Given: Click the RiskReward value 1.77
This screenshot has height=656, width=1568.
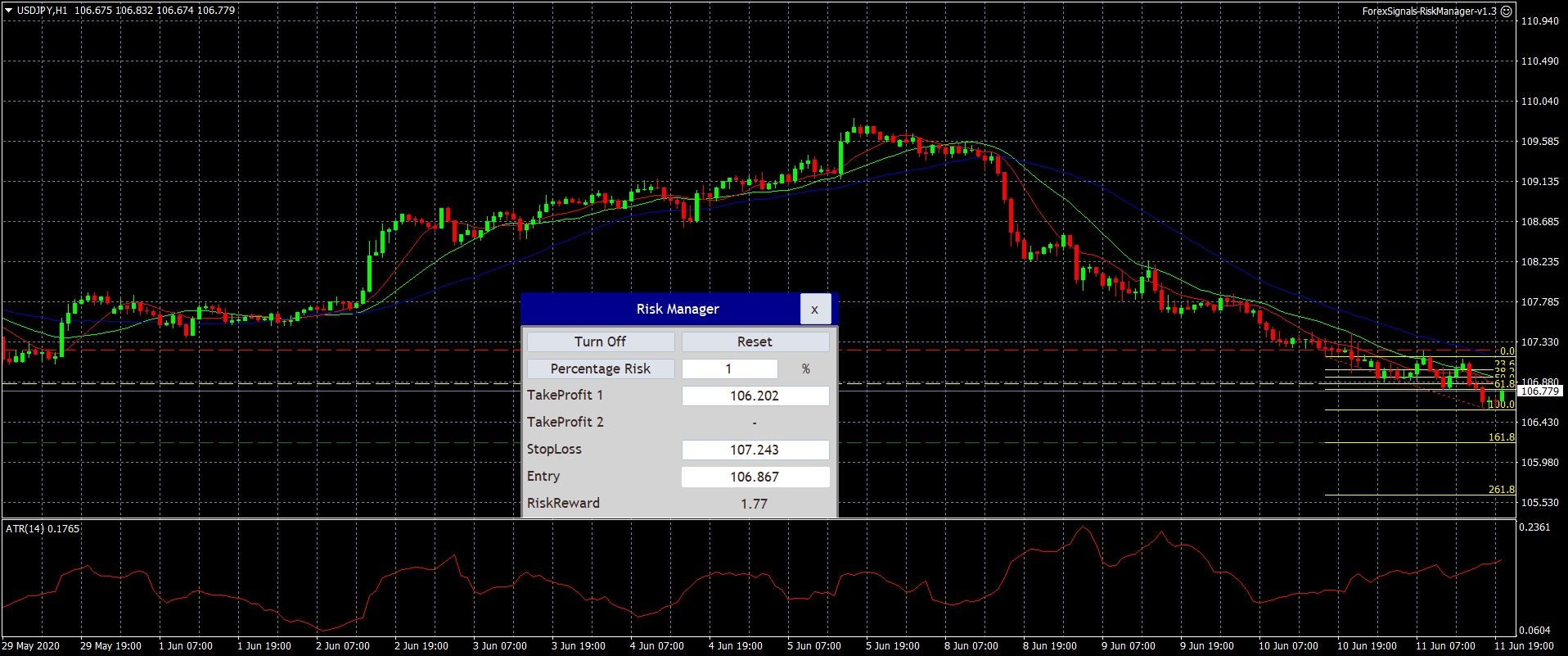Looking at the screenshot, I should (755, 504).
